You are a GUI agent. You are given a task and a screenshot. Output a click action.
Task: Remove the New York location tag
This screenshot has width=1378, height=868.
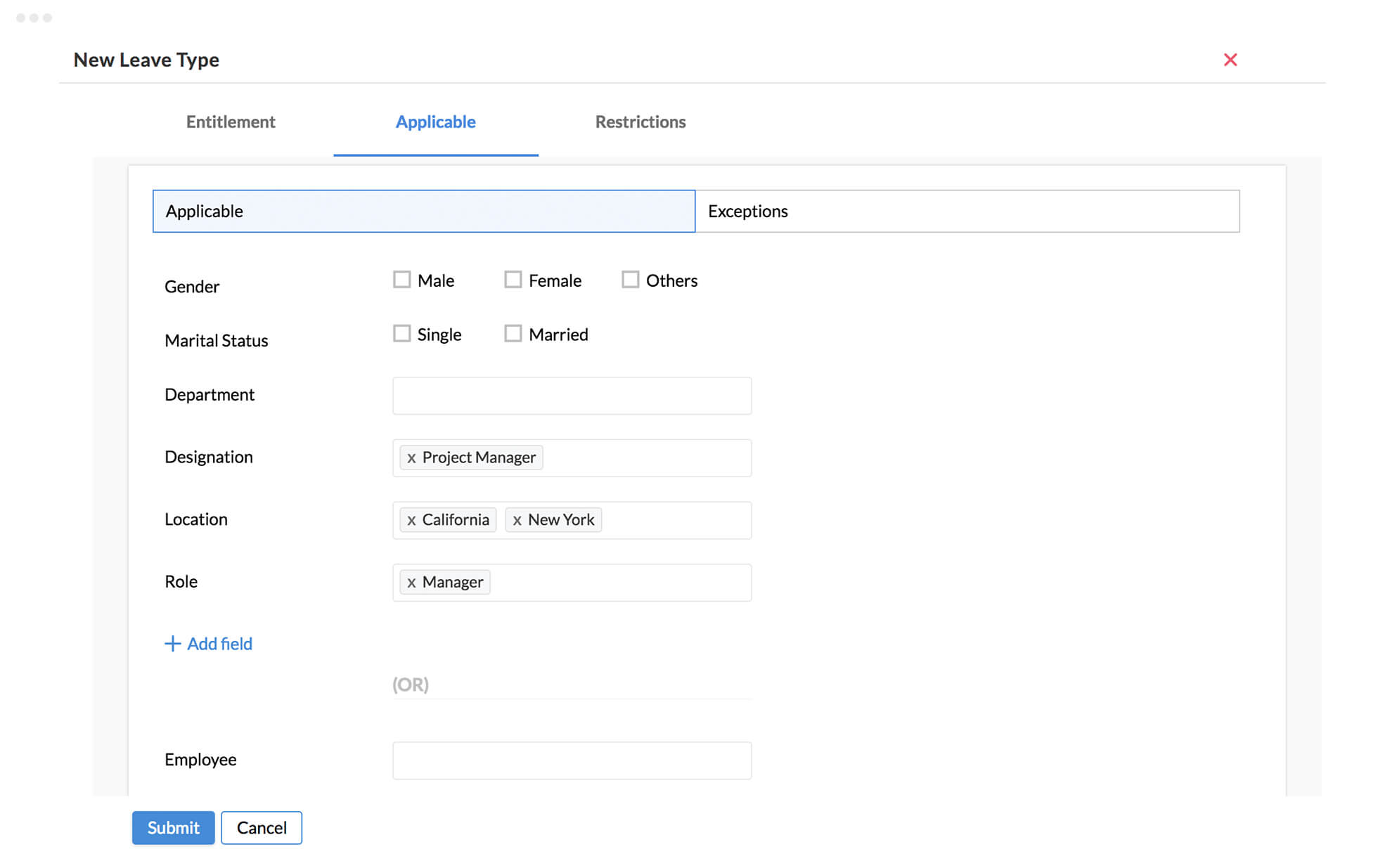(x=515, y=520)
